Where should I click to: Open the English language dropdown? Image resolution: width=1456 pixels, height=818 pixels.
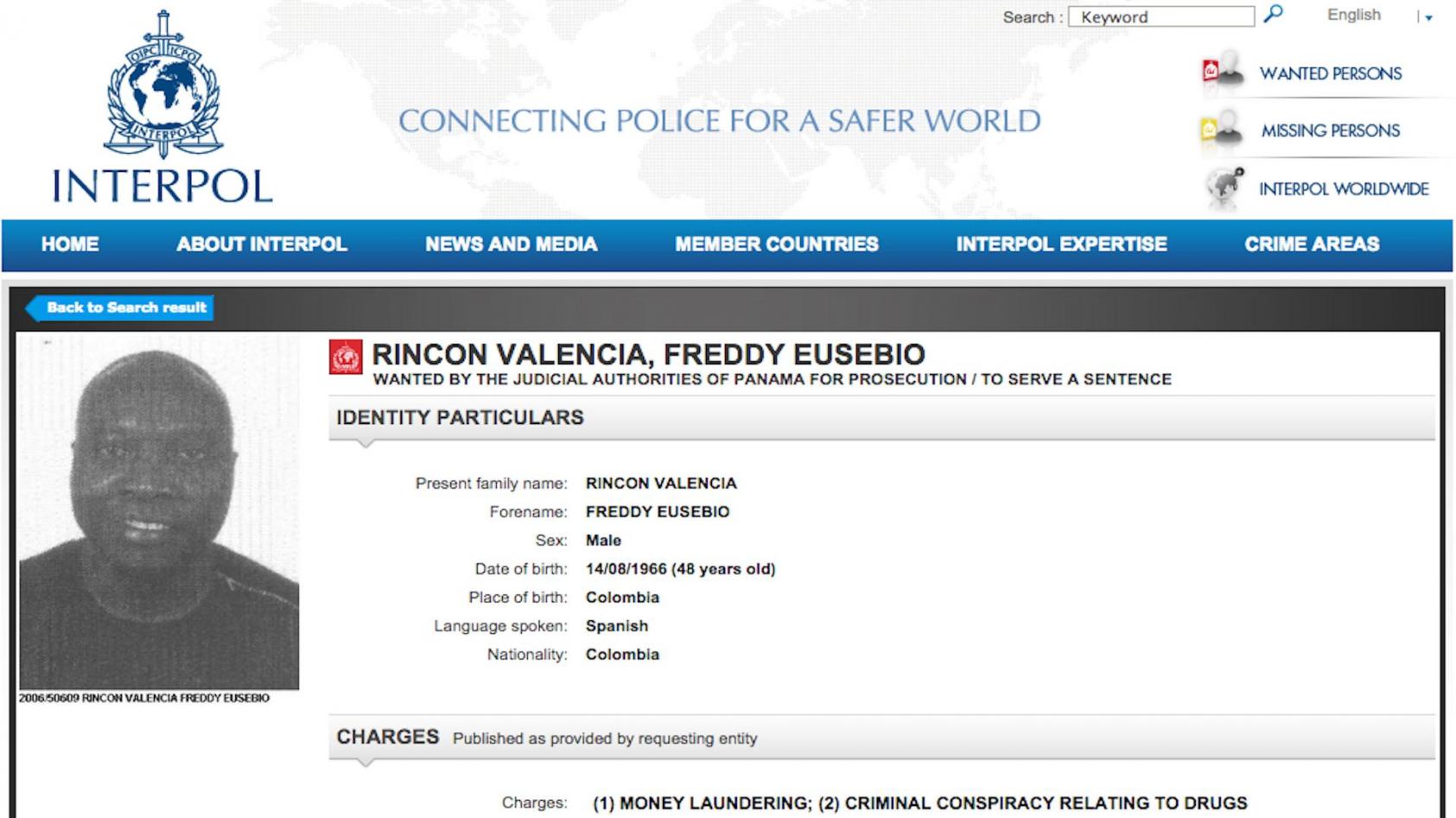(x=1353, y=16)
